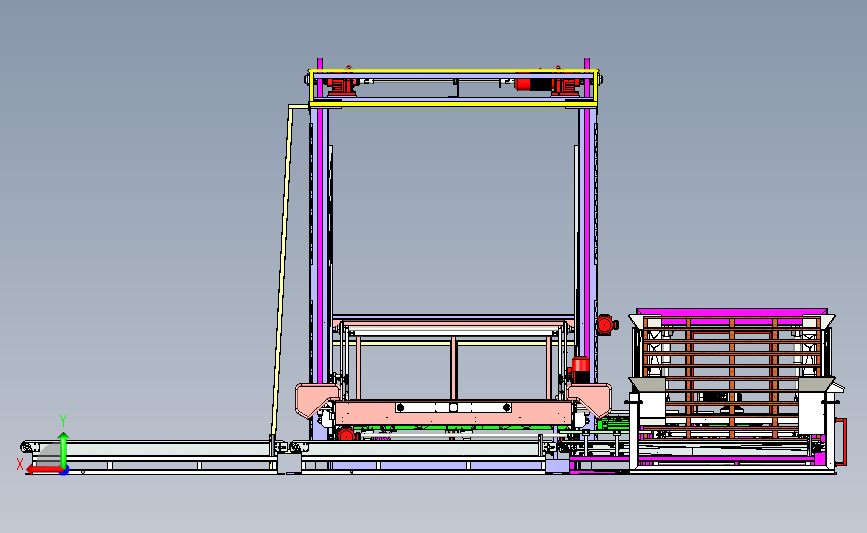Select the red motor at the top-left of the gantry
The image size is (867, 533).
(342, 86)
